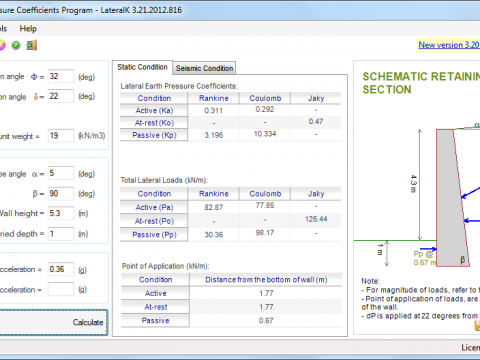Click the friction angle Φ input field
This screenshot has width=480, height=360.
(x=61, y=76)
